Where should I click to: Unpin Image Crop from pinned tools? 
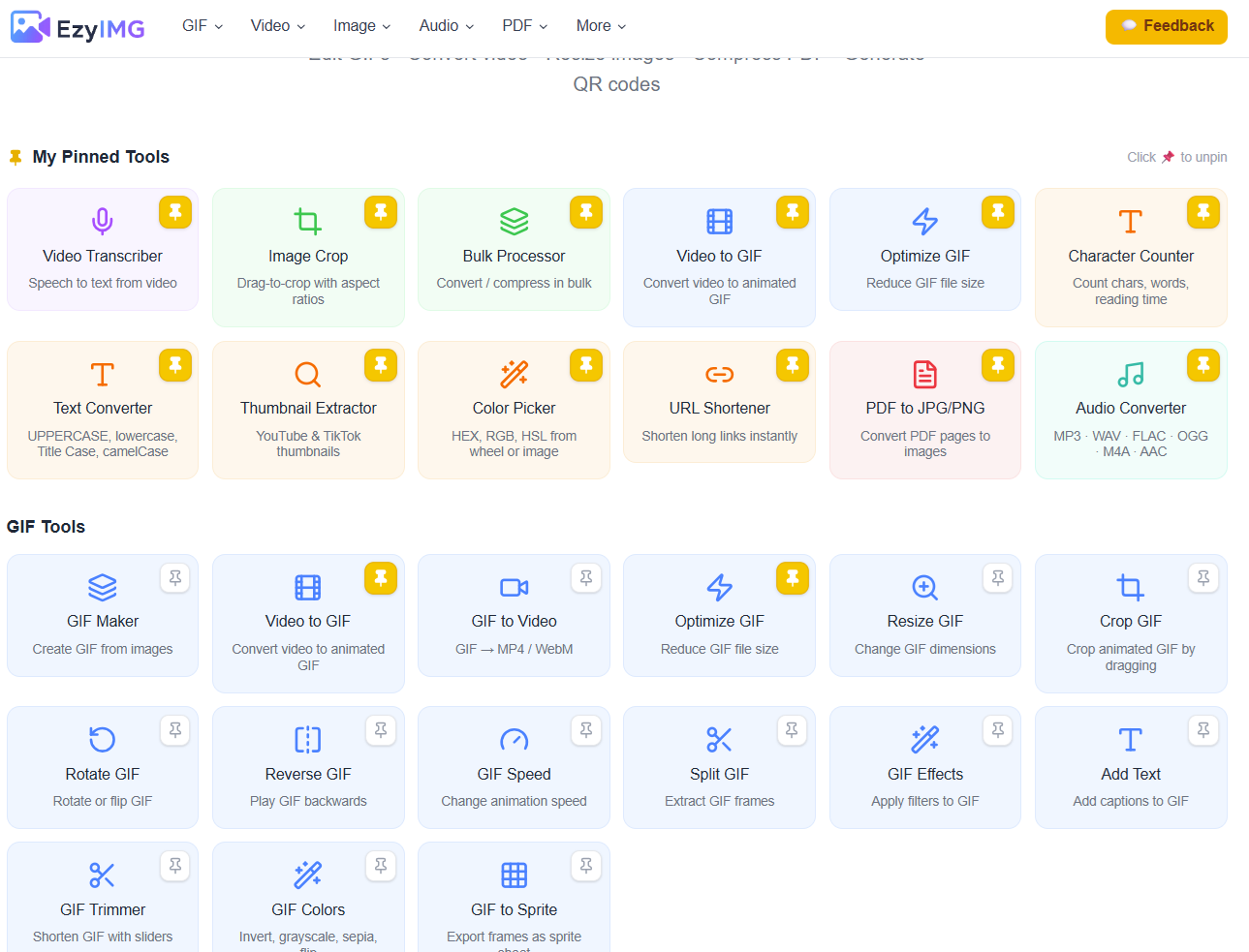coord(381,212)
